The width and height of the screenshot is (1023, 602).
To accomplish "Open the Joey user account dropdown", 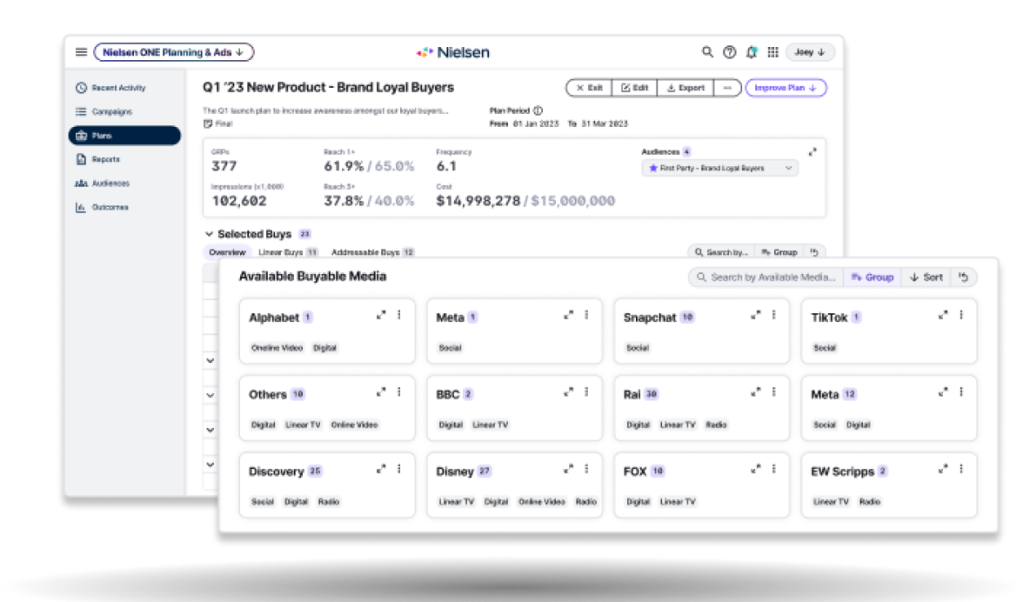I will click(810, 52).
